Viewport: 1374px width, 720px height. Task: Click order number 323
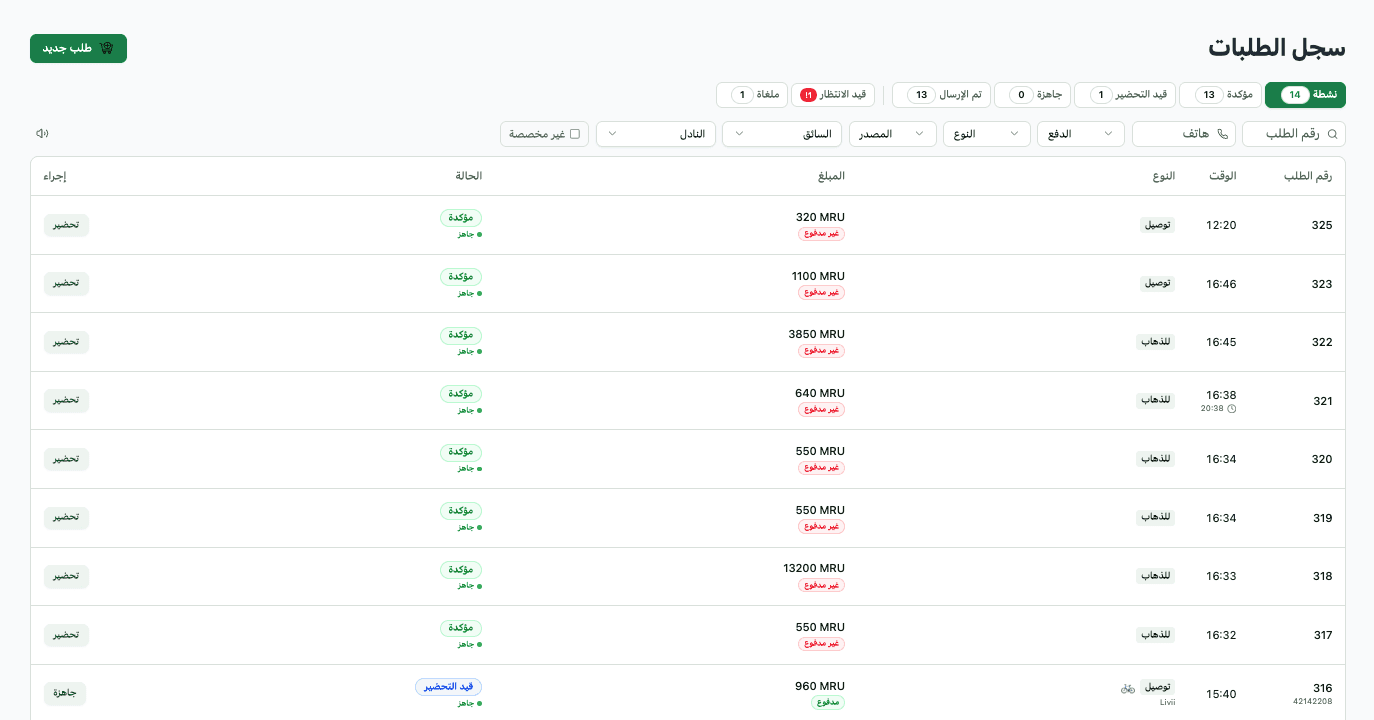[x=1322, y=284]
